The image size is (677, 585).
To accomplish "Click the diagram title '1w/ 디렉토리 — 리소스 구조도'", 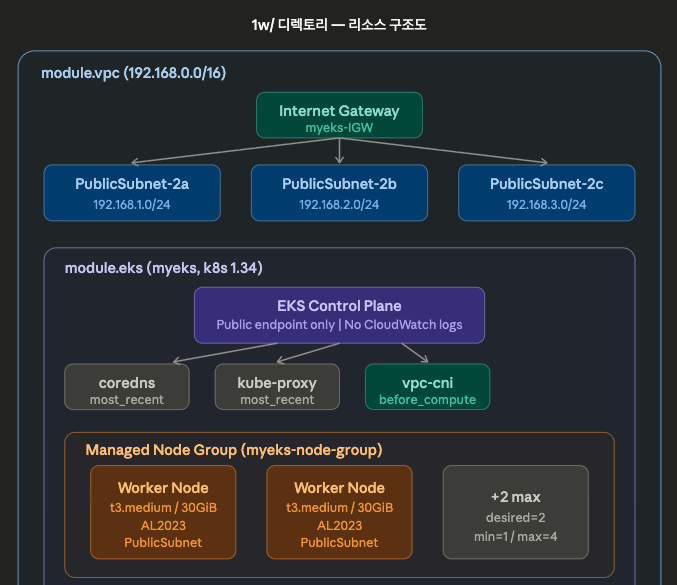I will coord(339,25).
